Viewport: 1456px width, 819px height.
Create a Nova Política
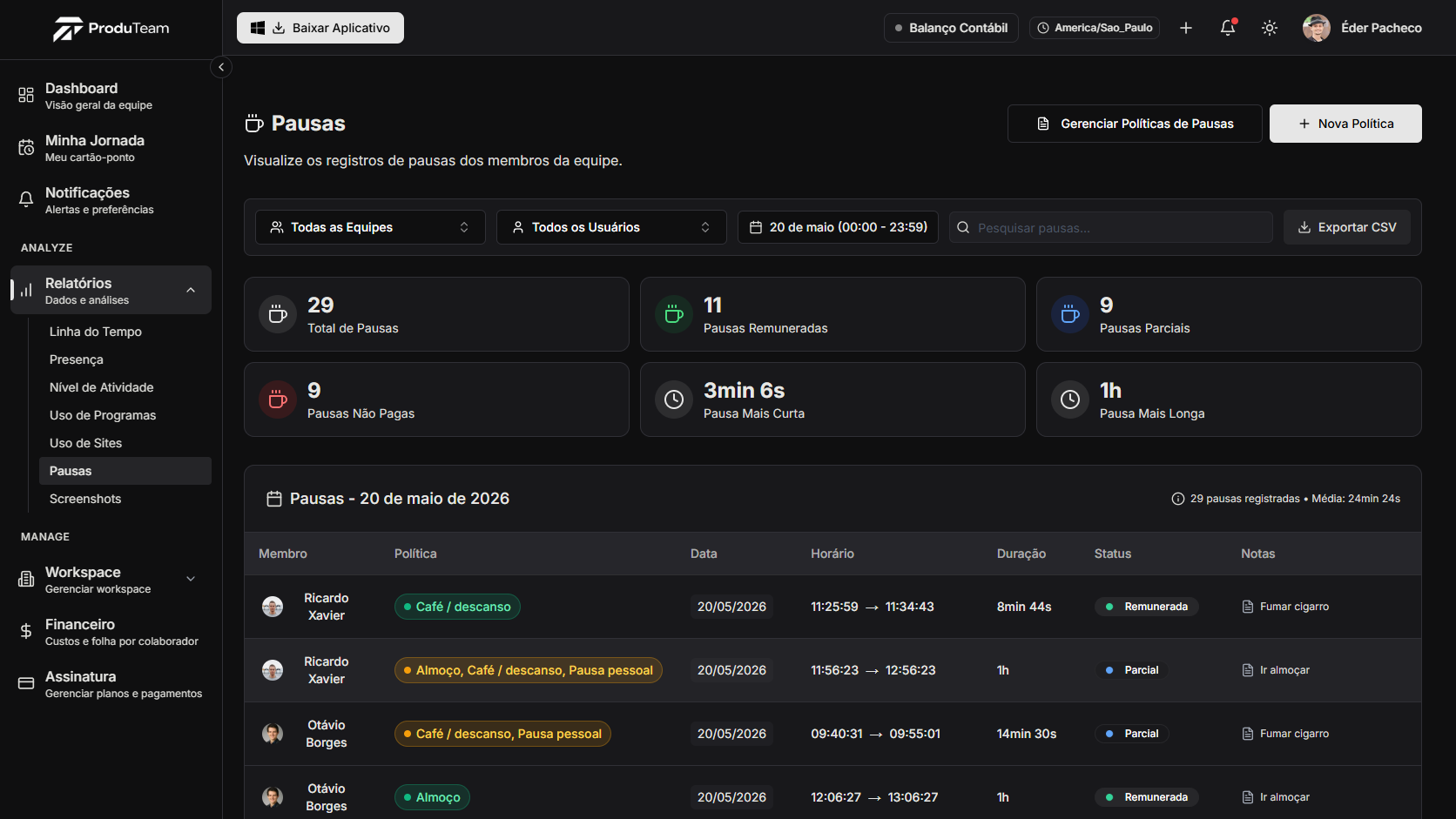pos(1345,124)
